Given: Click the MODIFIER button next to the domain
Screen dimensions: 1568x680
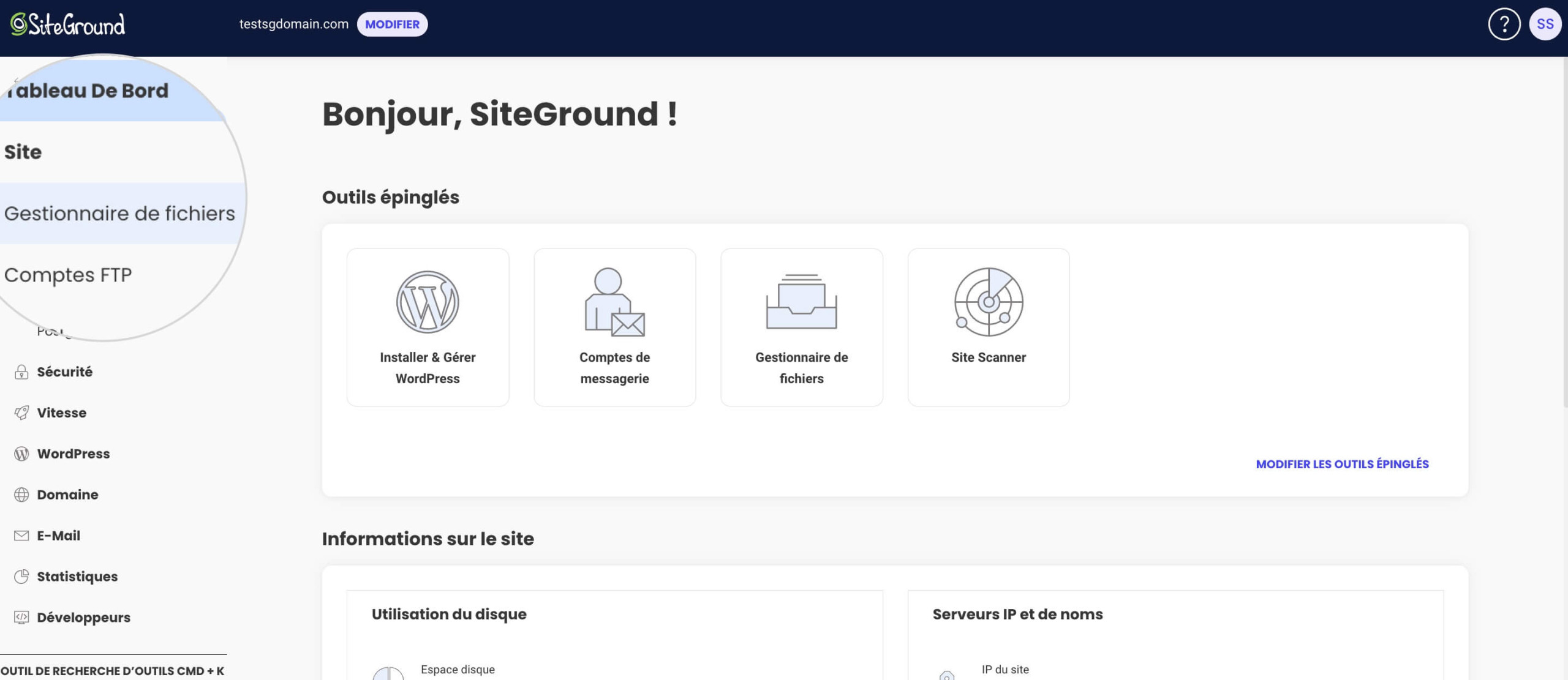Looking at the screenshot, I should (392, 24).
